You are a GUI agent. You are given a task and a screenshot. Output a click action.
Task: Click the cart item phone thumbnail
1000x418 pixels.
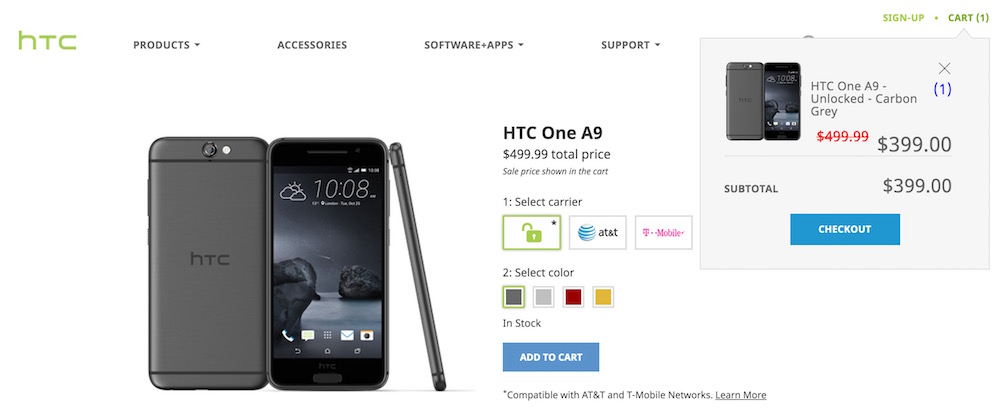point(763,101)
